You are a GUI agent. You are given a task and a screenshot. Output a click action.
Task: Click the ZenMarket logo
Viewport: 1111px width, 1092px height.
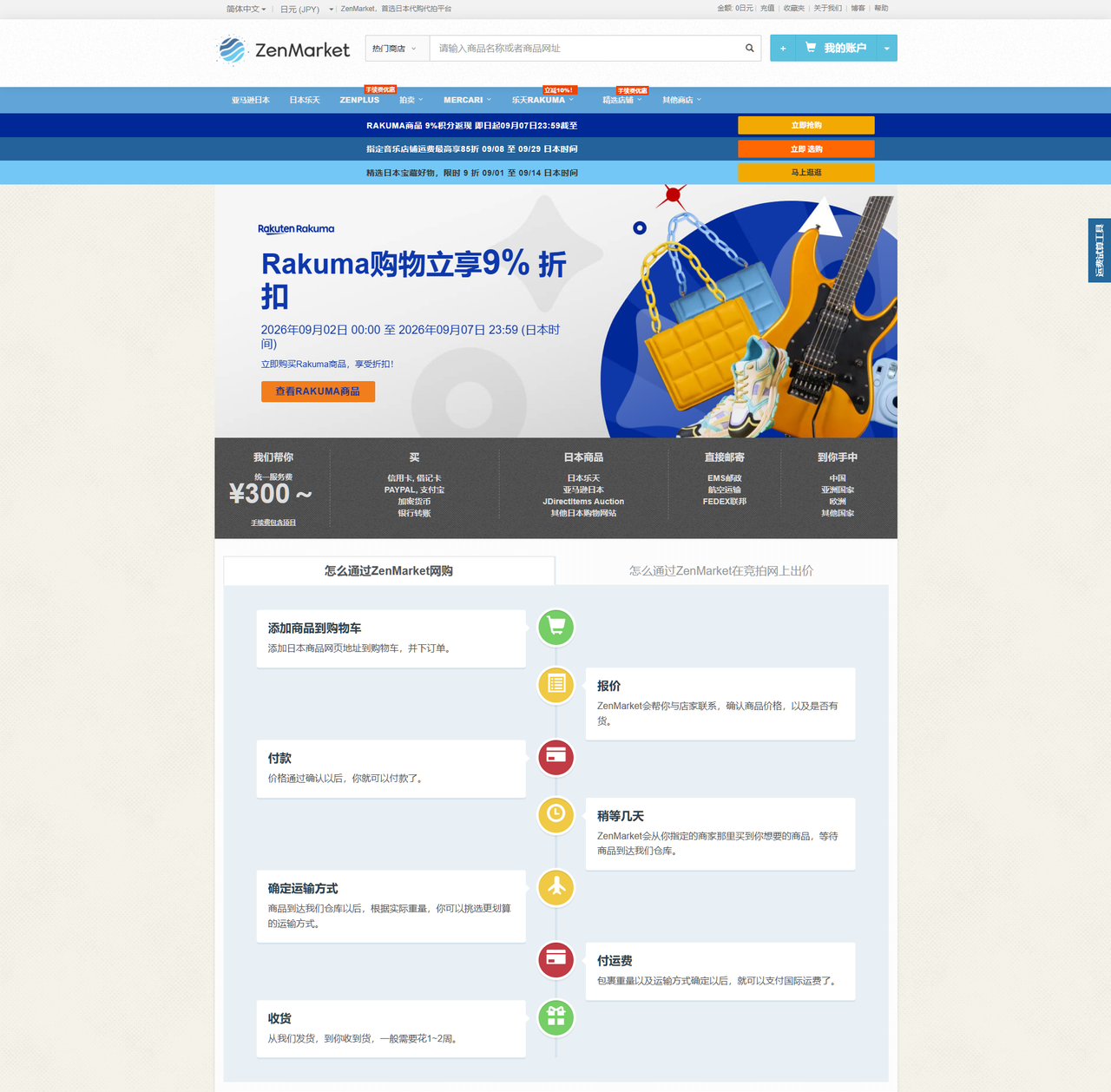click(x=283, y=50)
